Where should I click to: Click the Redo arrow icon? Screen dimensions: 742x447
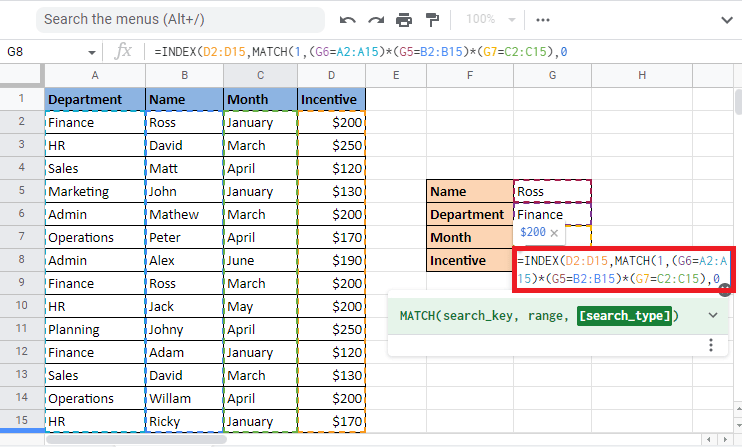(376, 19)
